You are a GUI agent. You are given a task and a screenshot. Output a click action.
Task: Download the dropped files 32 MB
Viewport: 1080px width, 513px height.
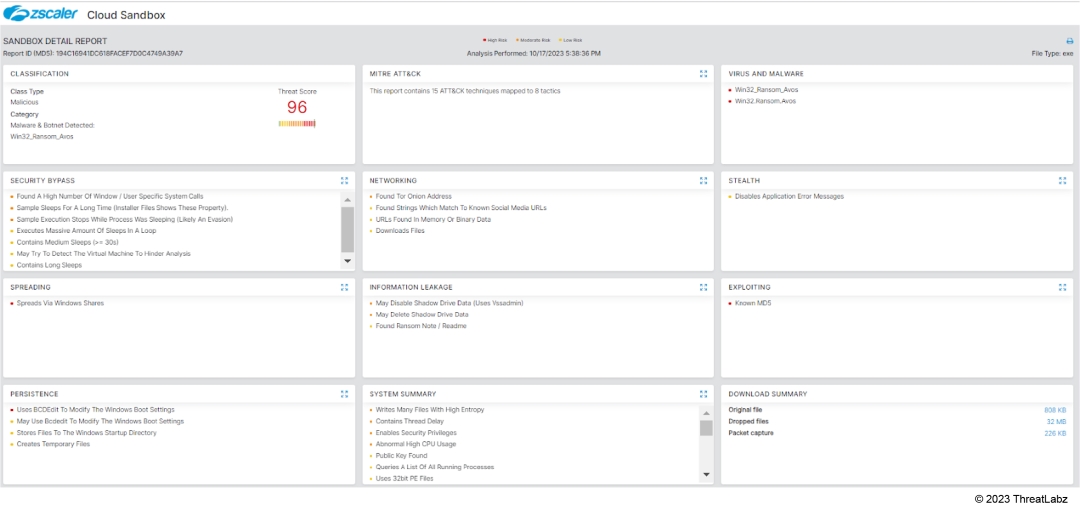pyautogui.click(x=1056, y=422)
